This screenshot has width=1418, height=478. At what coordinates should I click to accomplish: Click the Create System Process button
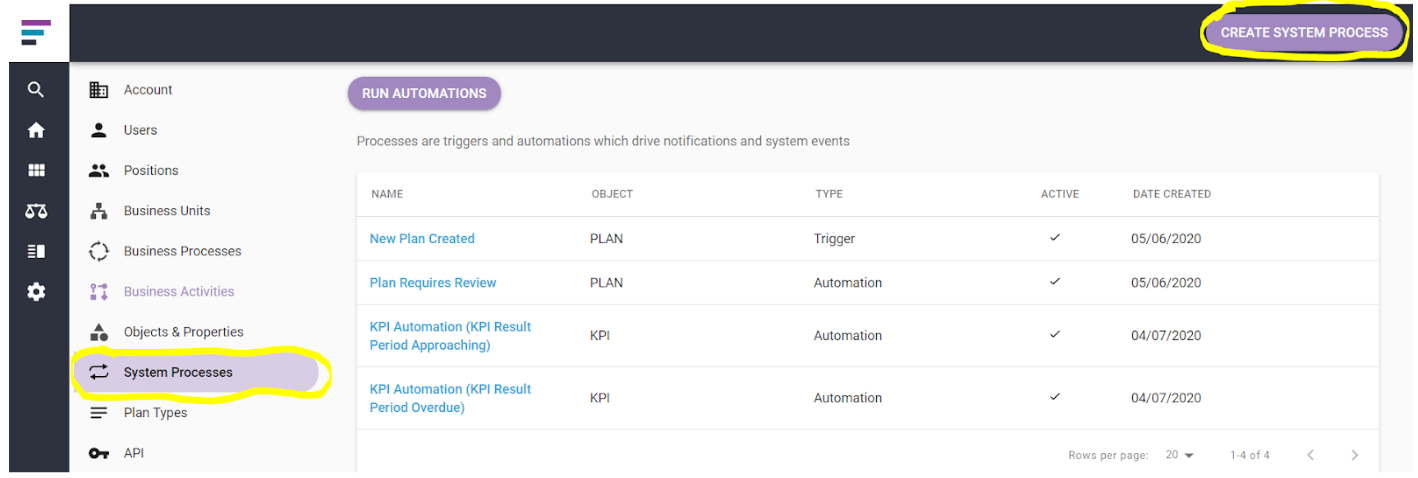point(1304,32)
